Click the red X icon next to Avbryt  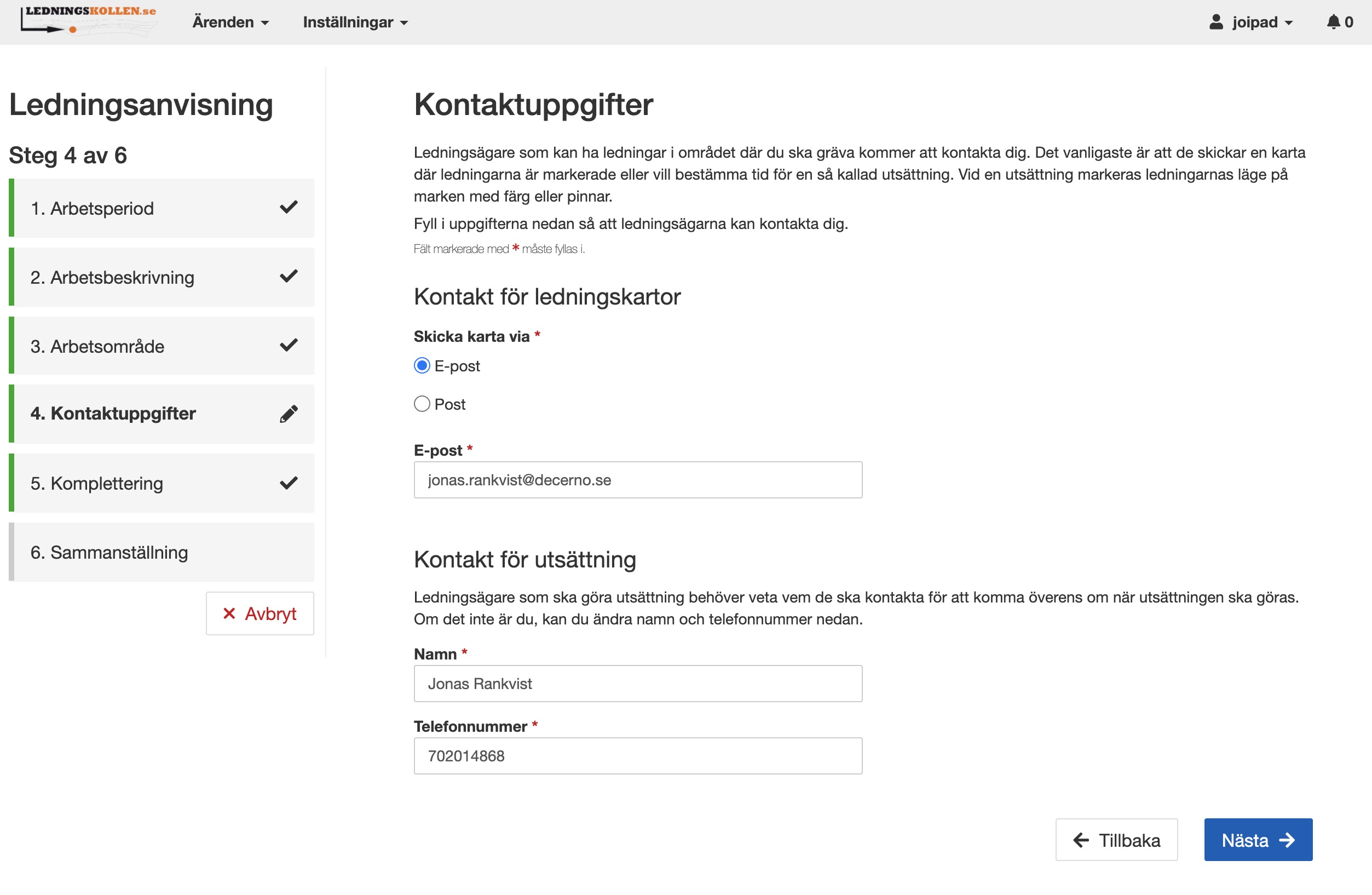click(x=229, y=613)
